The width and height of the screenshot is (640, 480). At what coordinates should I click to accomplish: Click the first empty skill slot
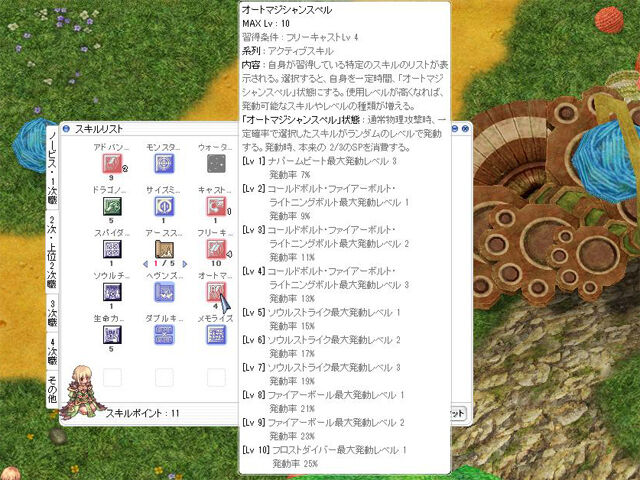coord(112,378)
